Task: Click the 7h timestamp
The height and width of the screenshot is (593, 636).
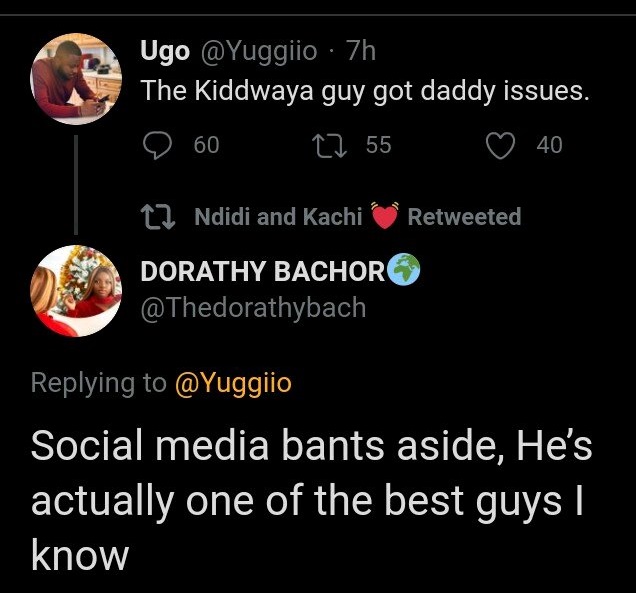Action: pos(359,49)
